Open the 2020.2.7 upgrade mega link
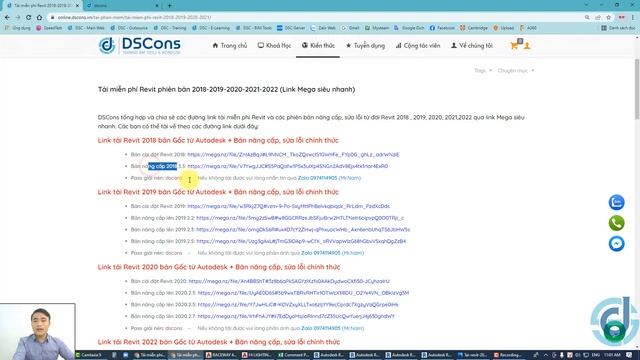 click(296, 316)
